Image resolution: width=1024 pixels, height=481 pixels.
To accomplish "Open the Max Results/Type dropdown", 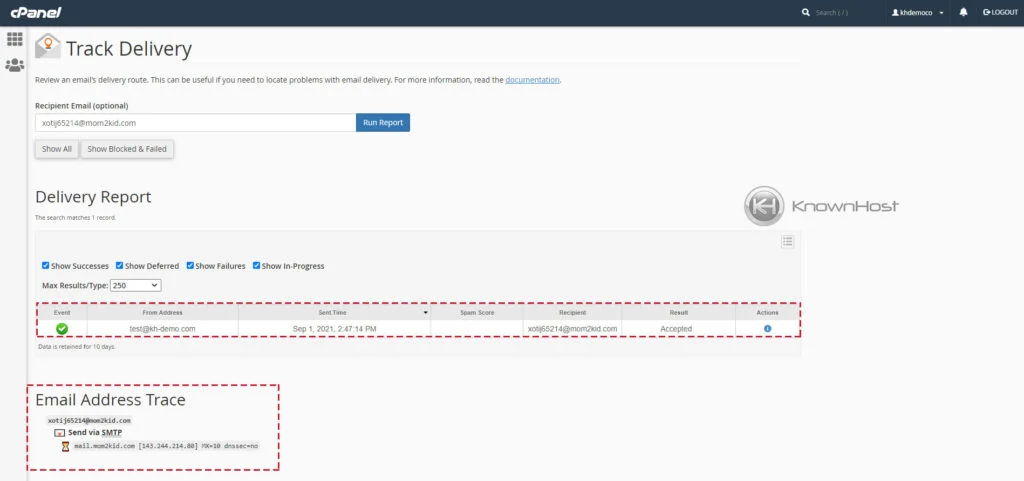I will click(x=136, y=285).
